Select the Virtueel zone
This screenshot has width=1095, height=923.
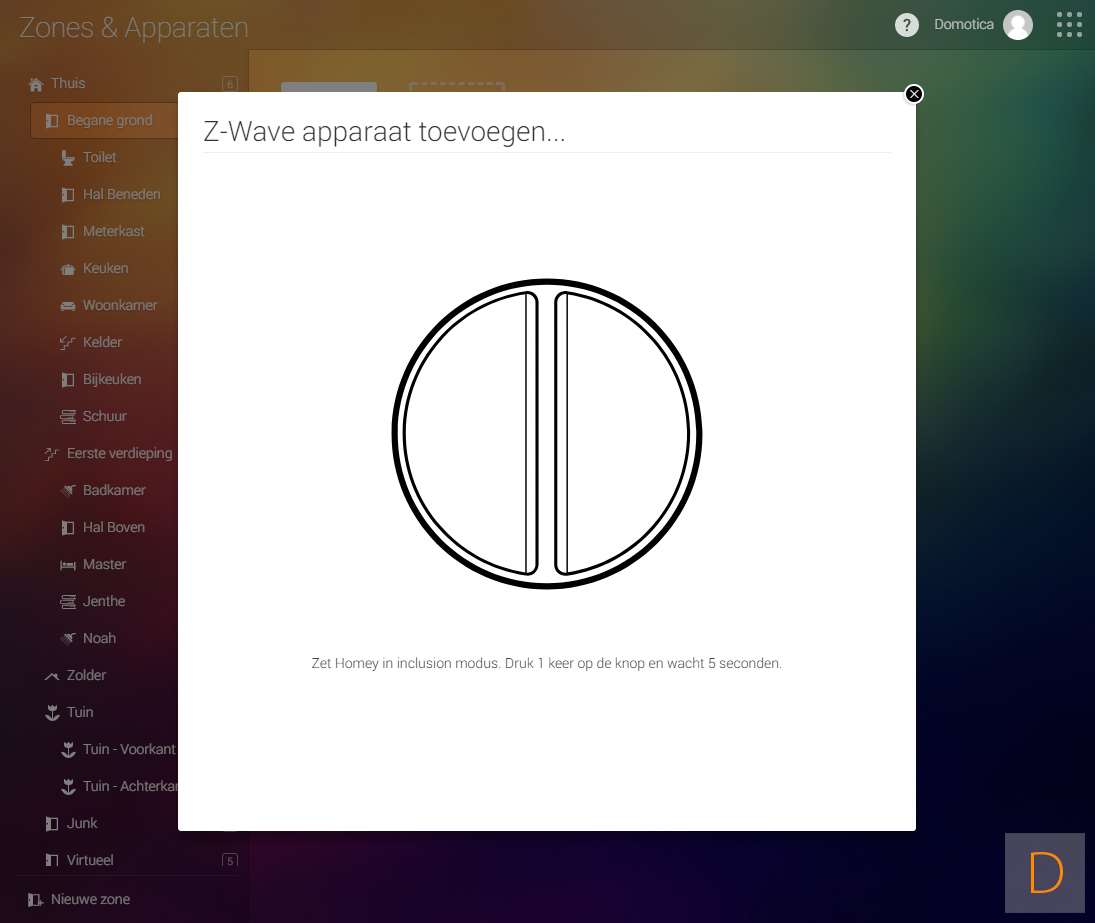(x=90, y=860)
